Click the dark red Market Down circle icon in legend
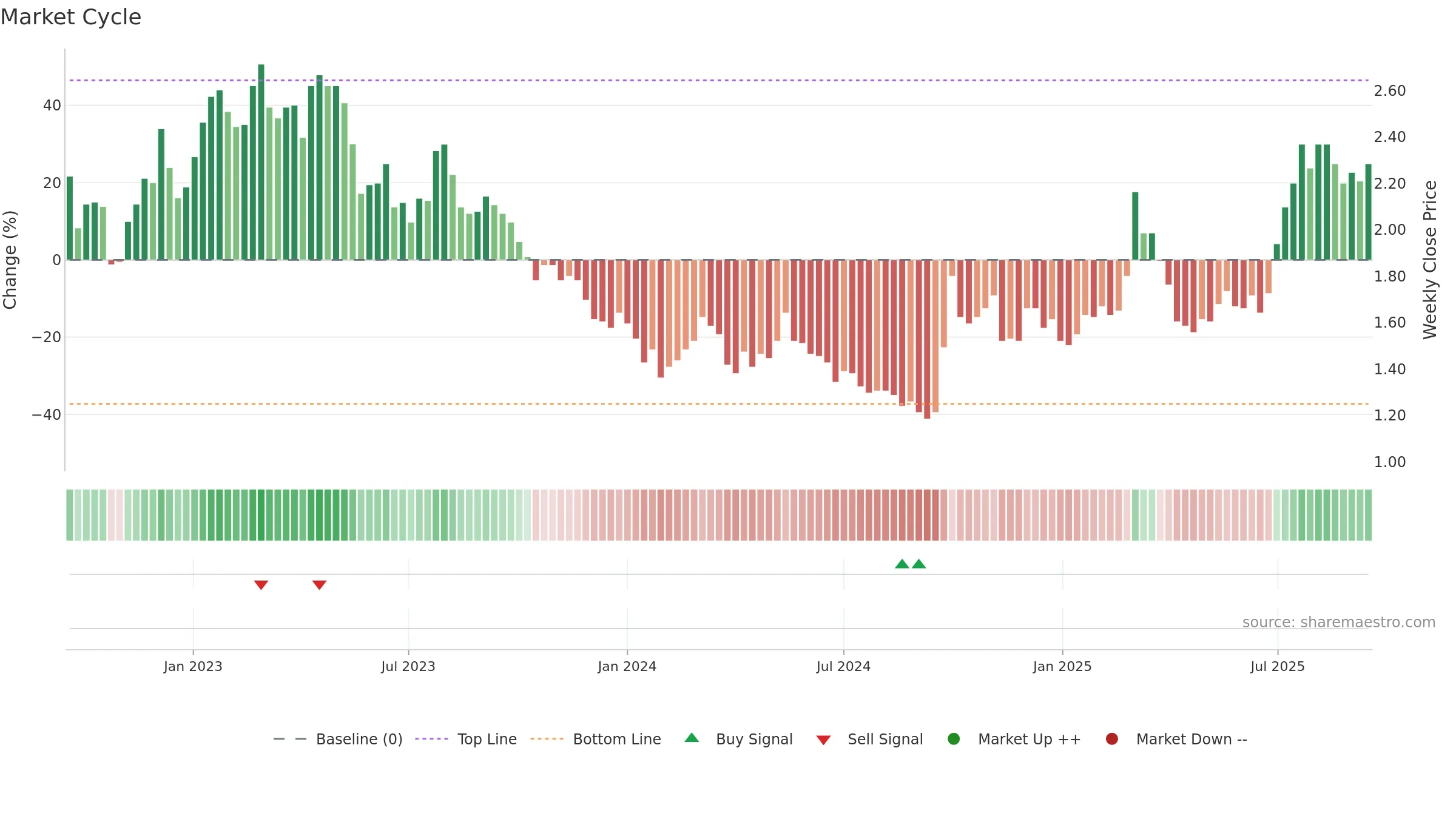The image size is (1456, 819). click(1112, 739)
